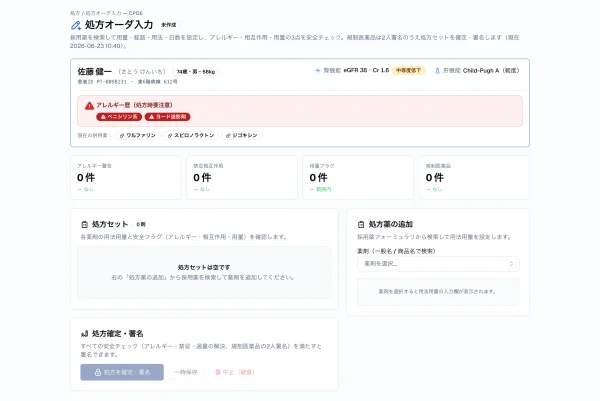Click the 規制医薬品 0件 summary card
600x401 pixels.
pyautogui.click(x=474, y=177)
